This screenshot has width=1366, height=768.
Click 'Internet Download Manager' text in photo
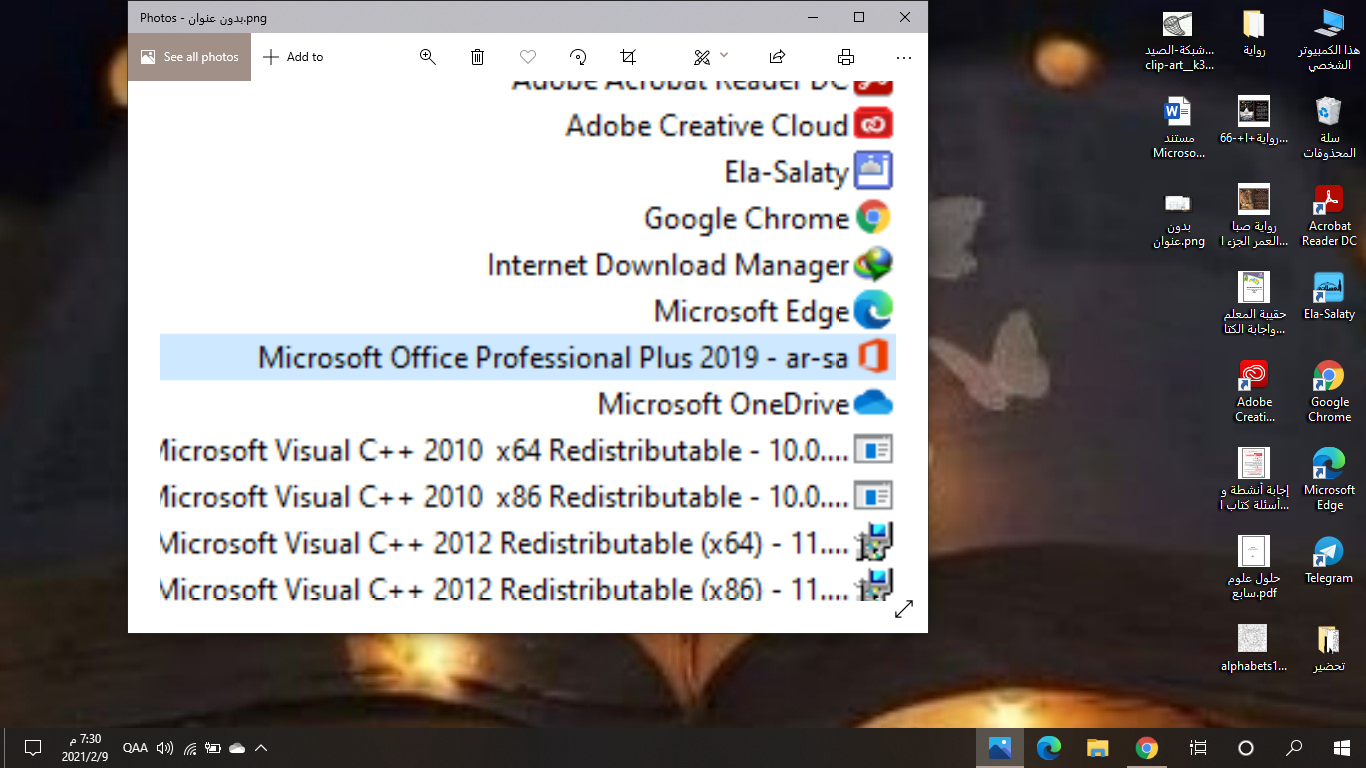click(668, 265)
